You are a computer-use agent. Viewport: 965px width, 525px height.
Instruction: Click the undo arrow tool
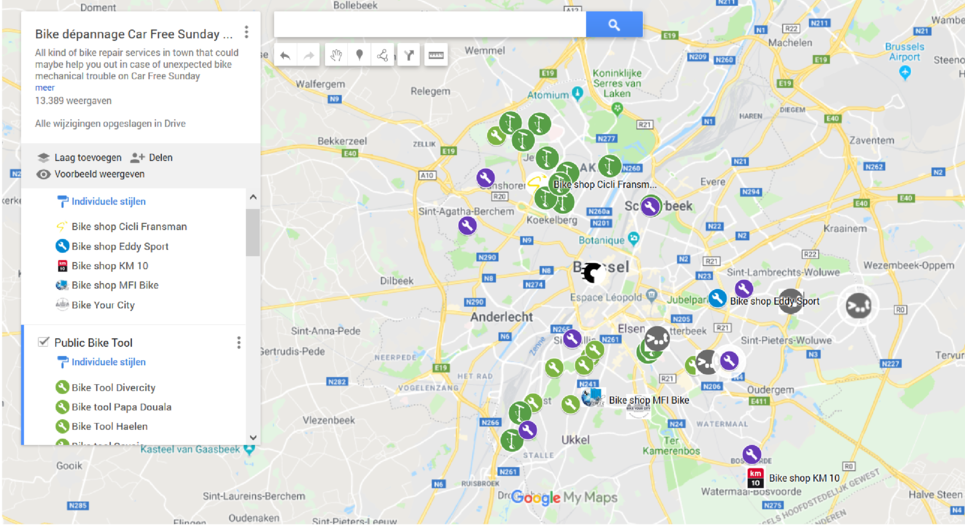[285, 56]
